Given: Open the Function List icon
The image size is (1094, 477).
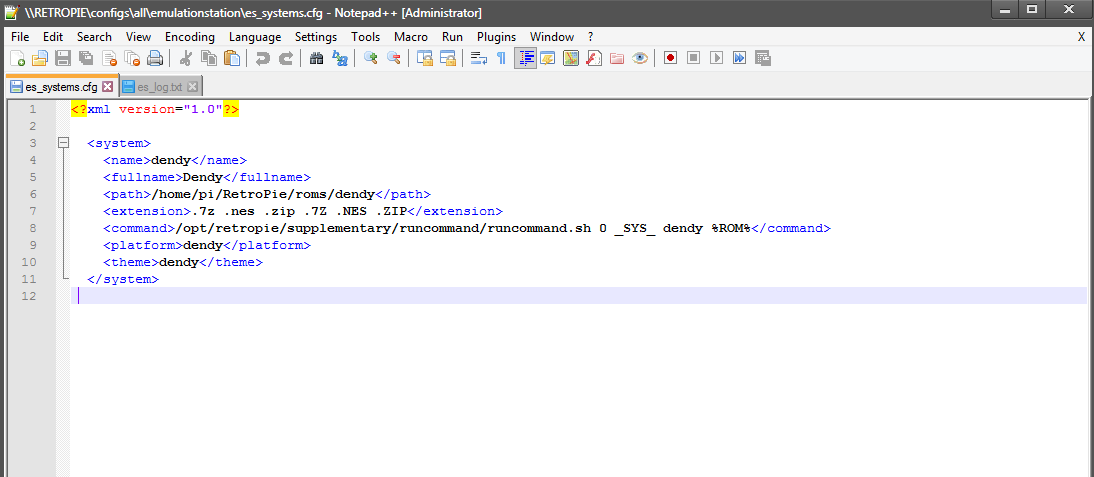Looking at the screenshot, I should point(594,59).
